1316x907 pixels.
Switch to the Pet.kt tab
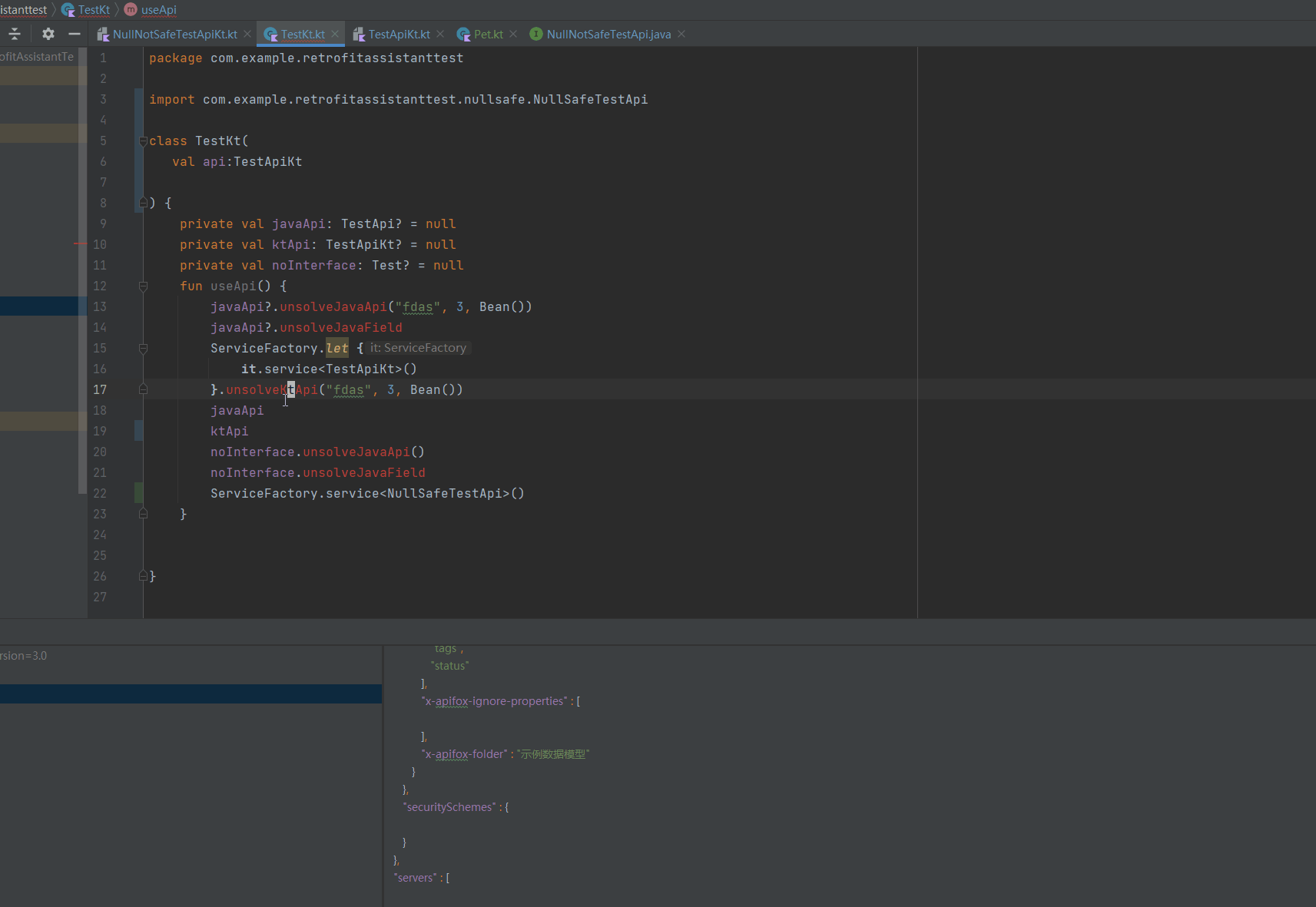489,34
